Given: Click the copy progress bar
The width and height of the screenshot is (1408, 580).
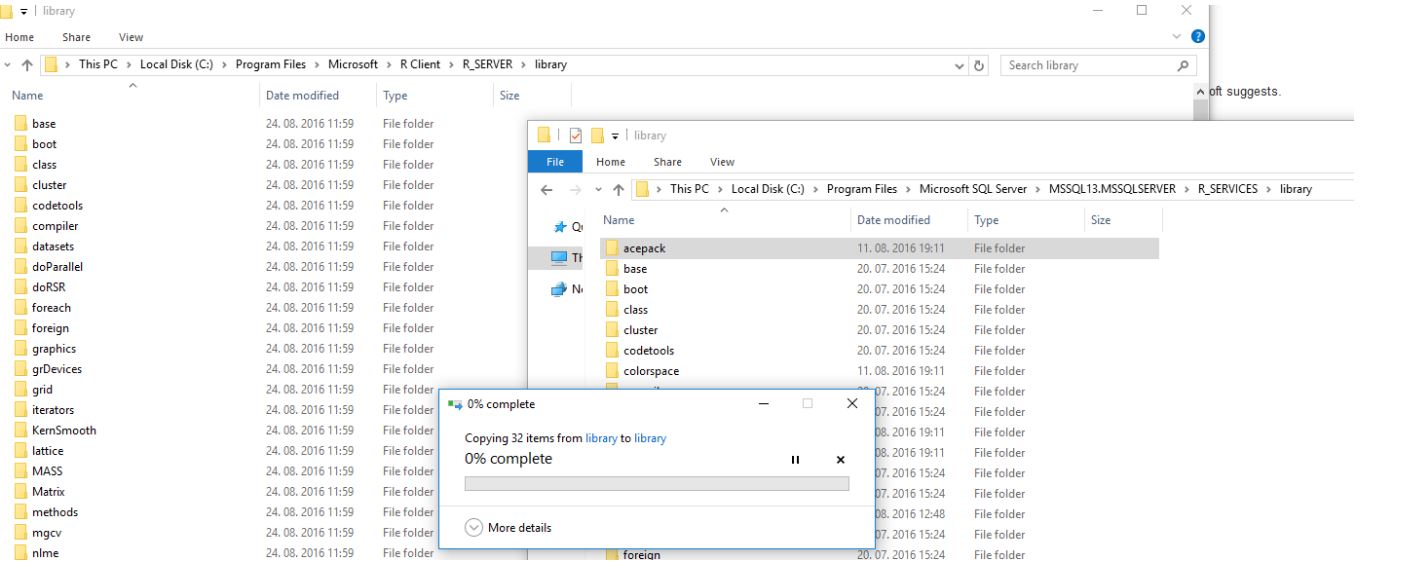Looking at the screenshot, I should coord(656,484).
